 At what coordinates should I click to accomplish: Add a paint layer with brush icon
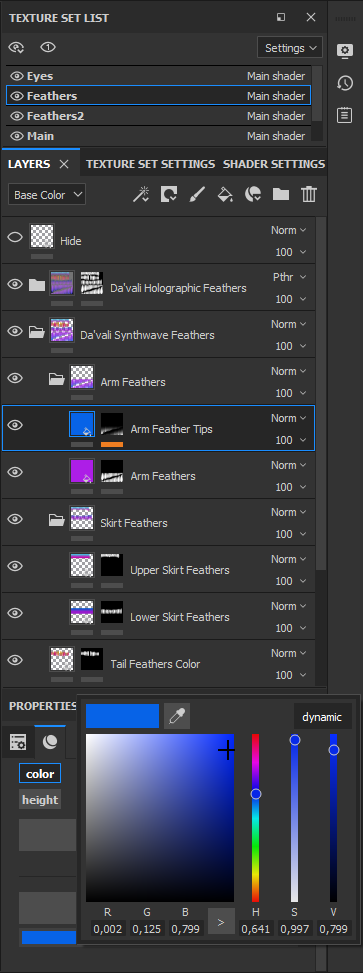click(197, 195)
